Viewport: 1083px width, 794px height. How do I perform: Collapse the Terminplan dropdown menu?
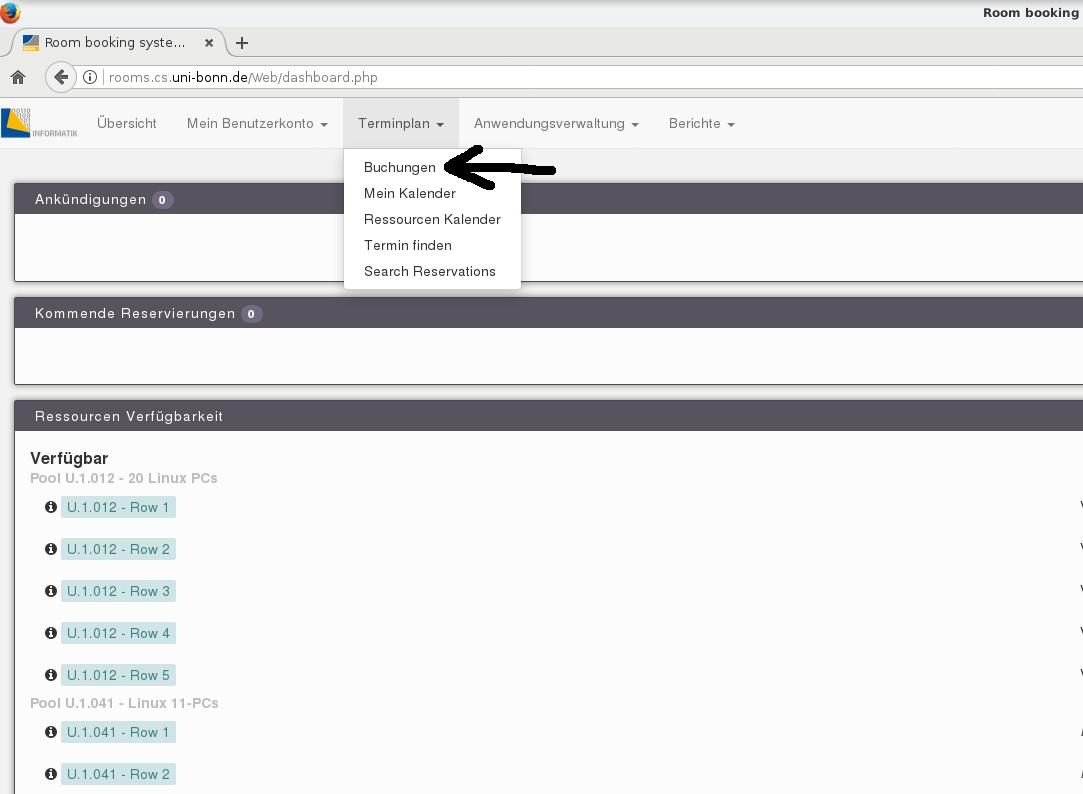(400, 124)
